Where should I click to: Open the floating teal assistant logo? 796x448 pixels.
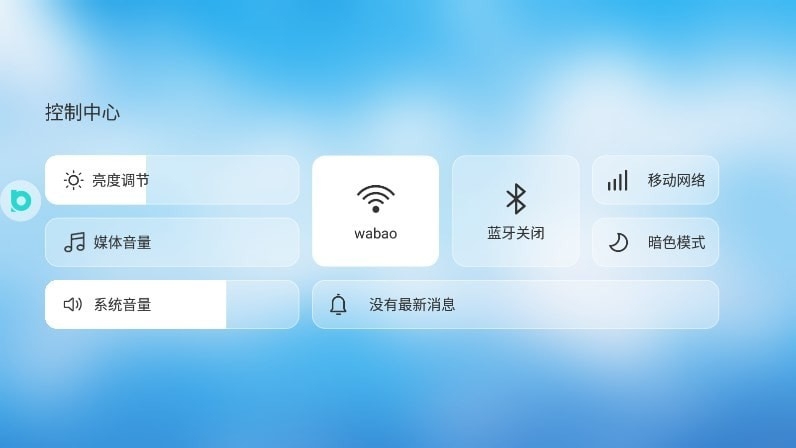tap(20, 200)
